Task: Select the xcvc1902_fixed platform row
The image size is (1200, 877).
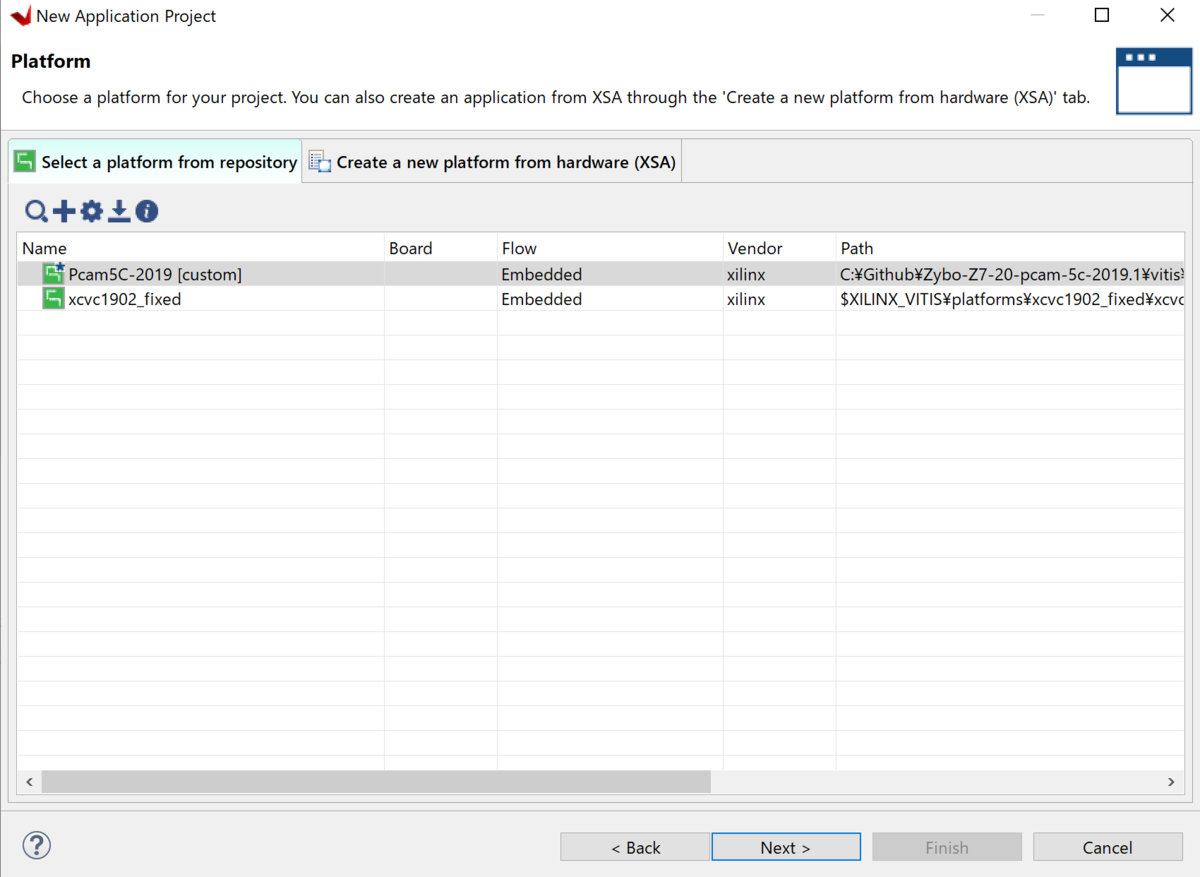Action: [600, 299]
